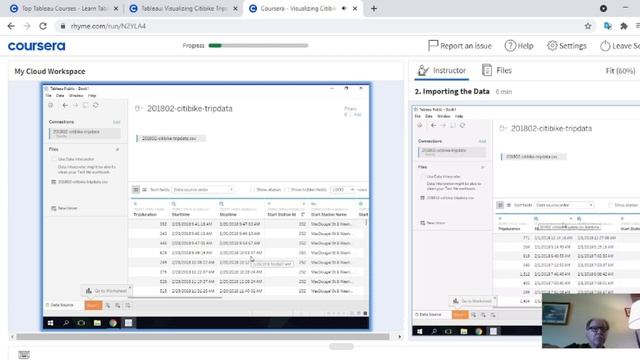Screen dimensions: 640x360
Task: Open File Explorer in workspace taskbar
Action: tap(97, 323)
